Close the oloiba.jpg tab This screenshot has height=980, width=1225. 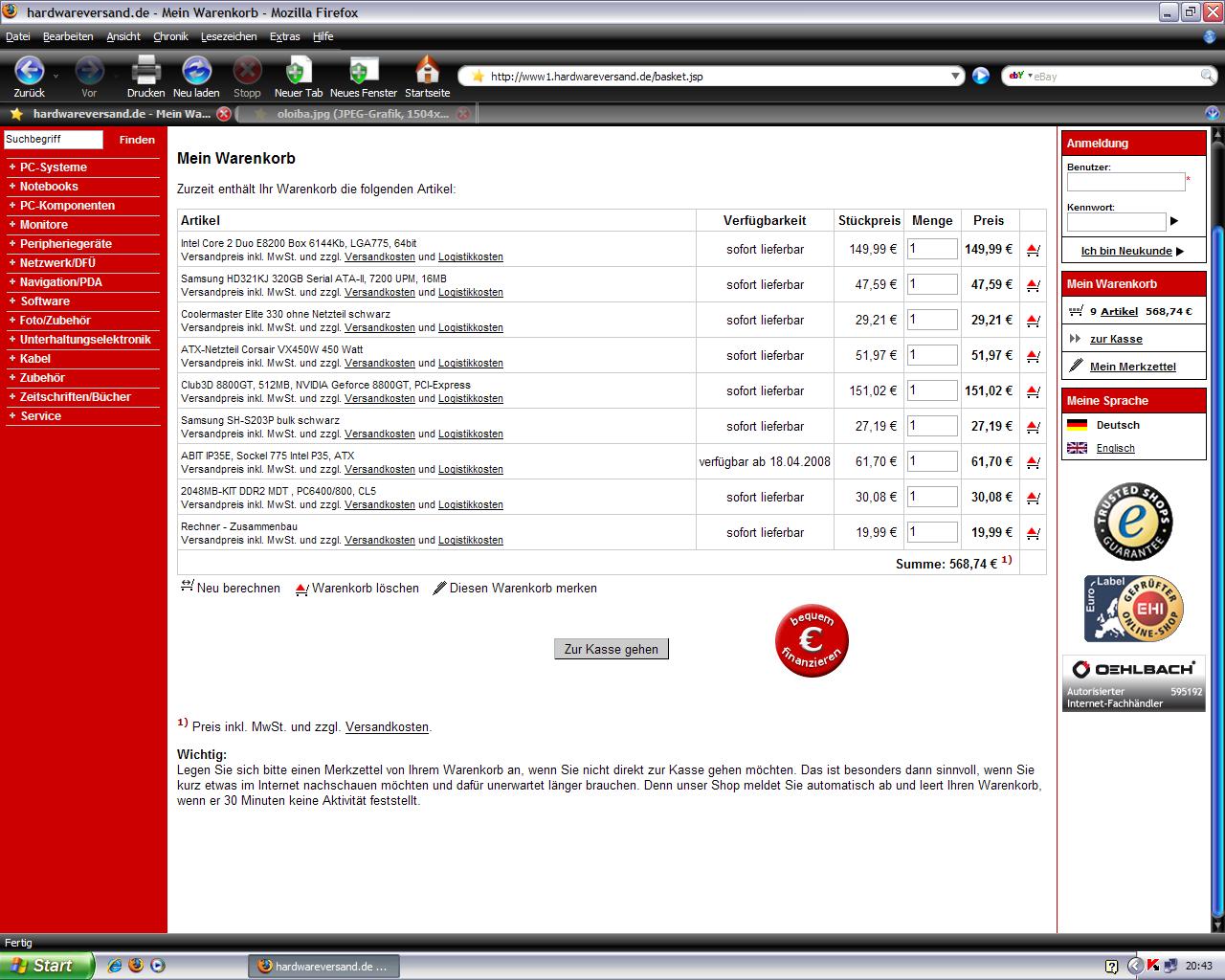(x=462, y=114)
